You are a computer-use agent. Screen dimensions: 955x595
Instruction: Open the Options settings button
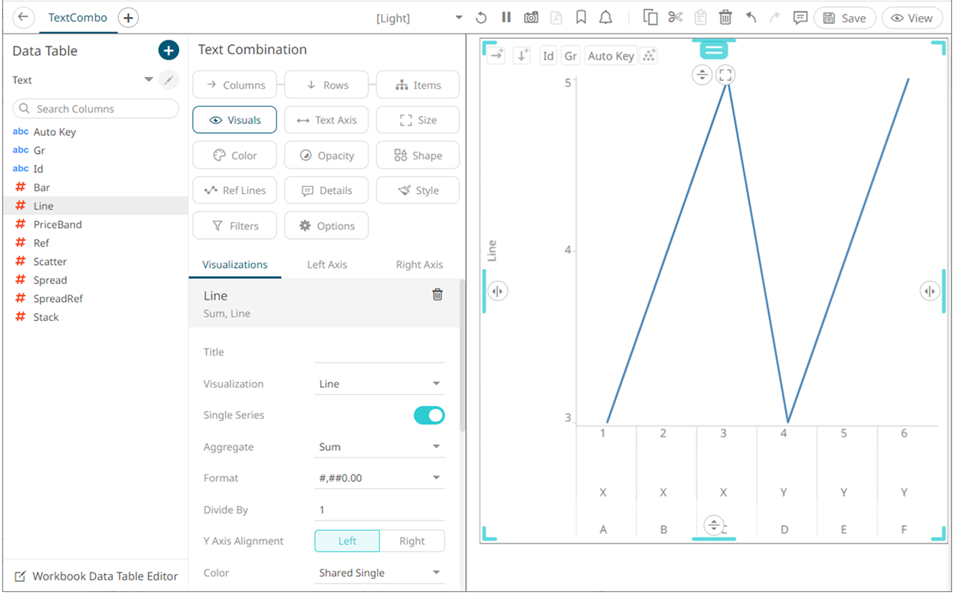point(326,225)
